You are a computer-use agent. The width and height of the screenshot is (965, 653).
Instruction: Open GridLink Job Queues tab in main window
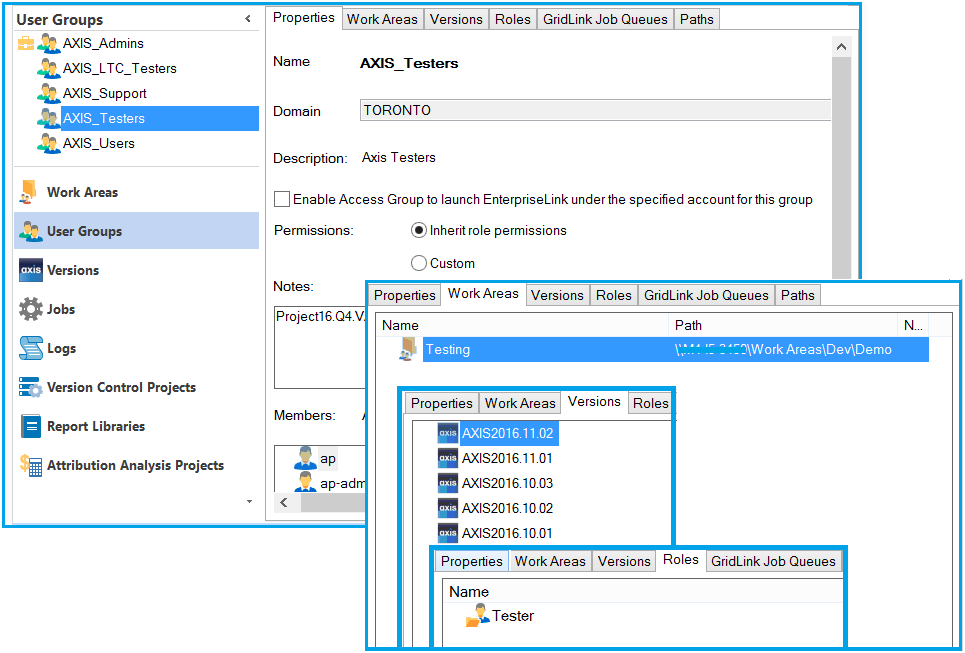pyautogui.click(x=606, y=19)
